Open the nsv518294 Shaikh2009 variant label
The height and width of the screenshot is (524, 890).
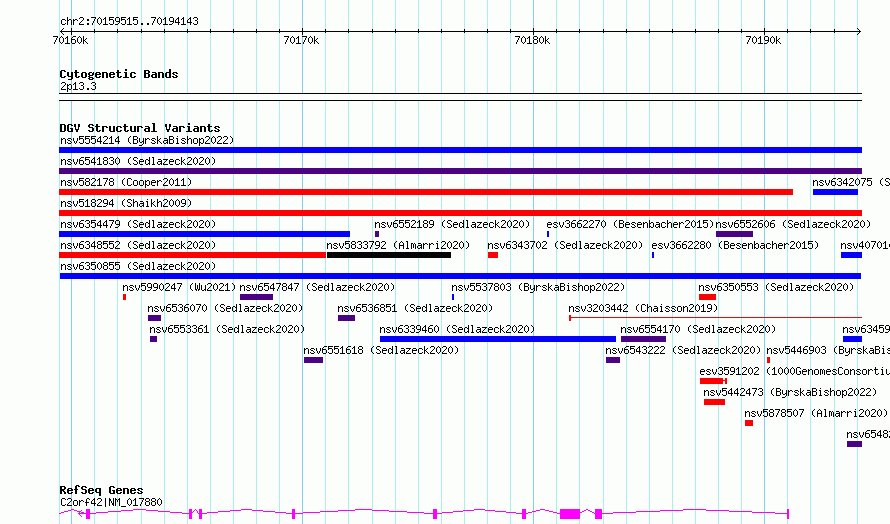pos(126,203)
